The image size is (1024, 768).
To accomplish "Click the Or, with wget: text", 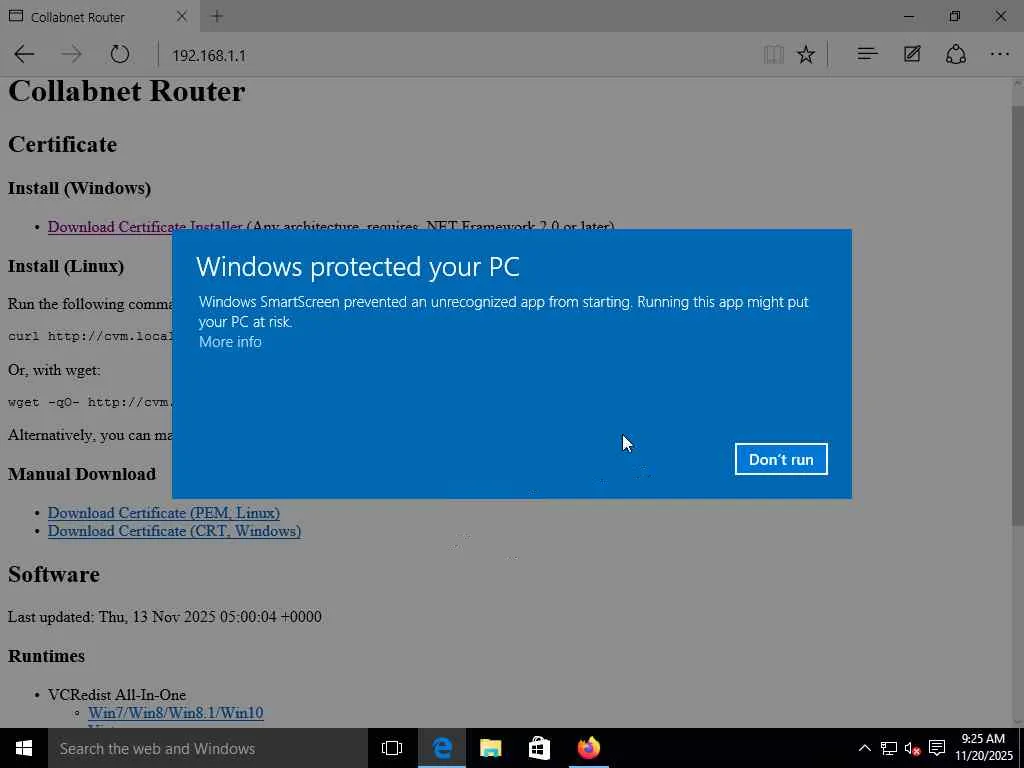I will pyautogui.click(x=54, y=370).
